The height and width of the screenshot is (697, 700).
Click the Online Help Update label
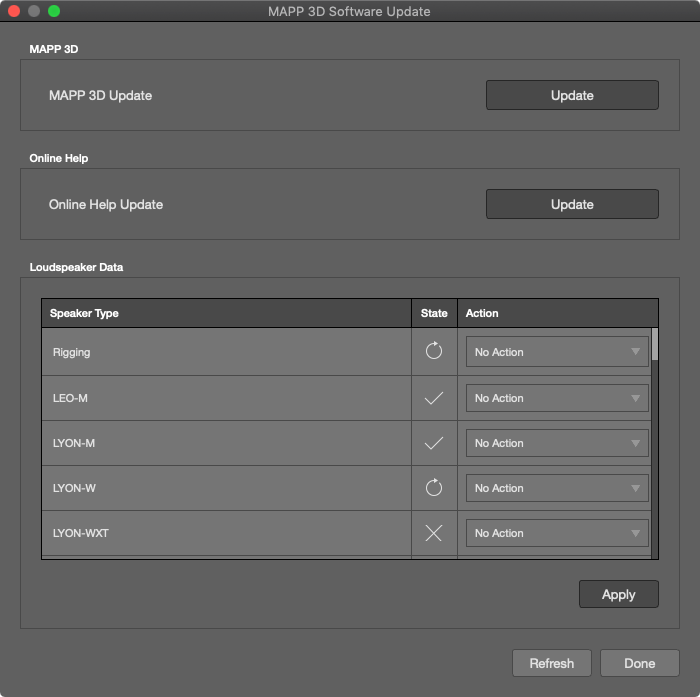click(106, 205)
